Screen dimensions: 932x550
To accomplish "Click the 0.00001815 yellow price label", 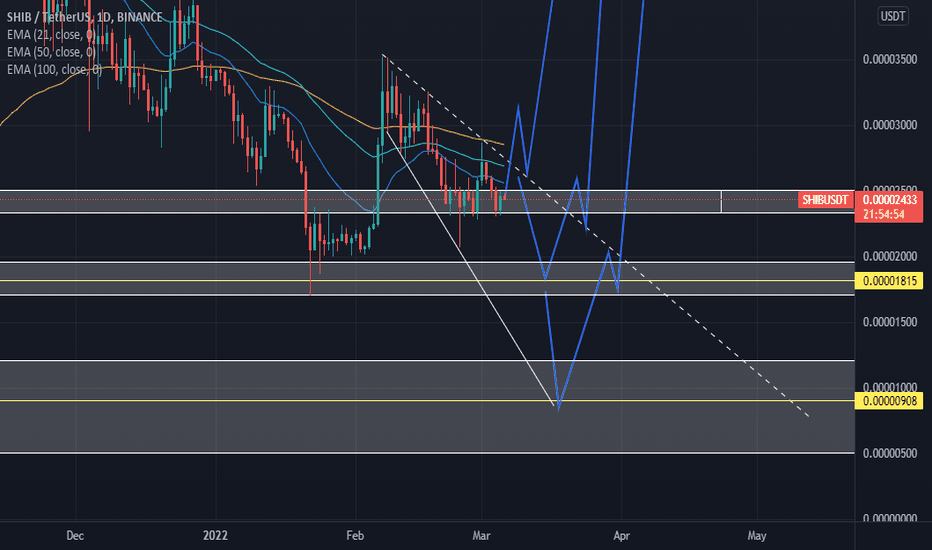I will (x=889, y=281).
